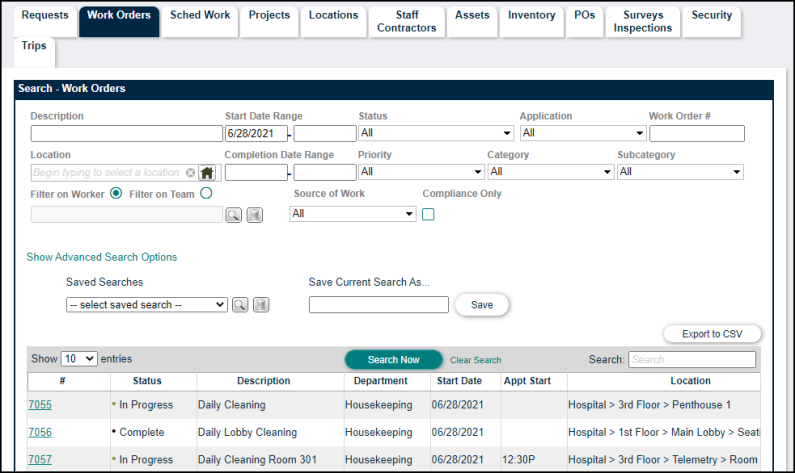Click the Description input field
The width and height of the screenshot is (795, 473).
click(127, 133)
